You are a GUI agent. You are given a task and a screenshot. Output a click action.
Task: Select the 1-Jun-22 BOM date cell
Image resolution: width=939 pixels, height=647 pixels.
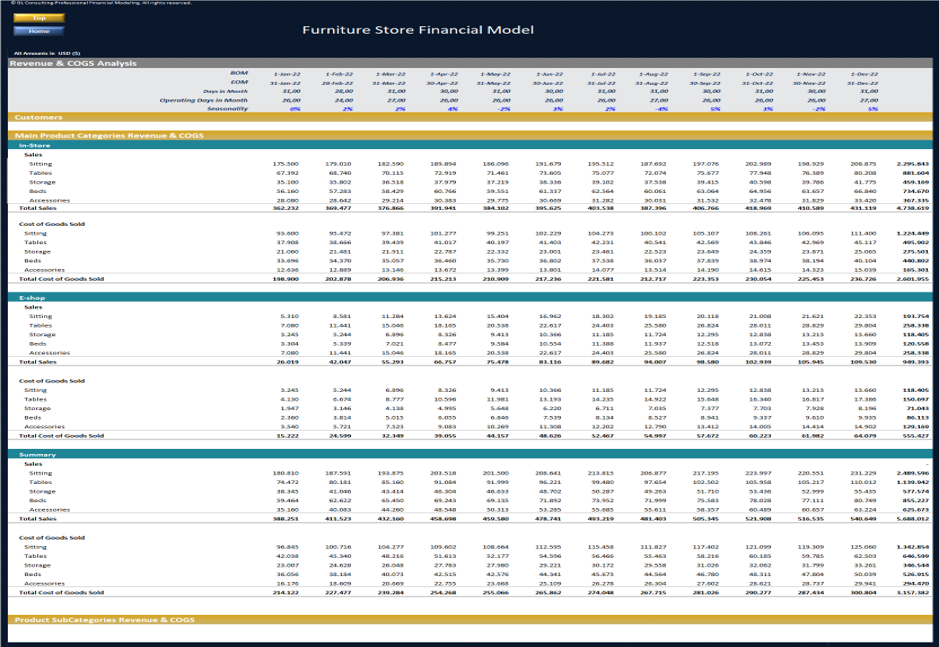549,74
